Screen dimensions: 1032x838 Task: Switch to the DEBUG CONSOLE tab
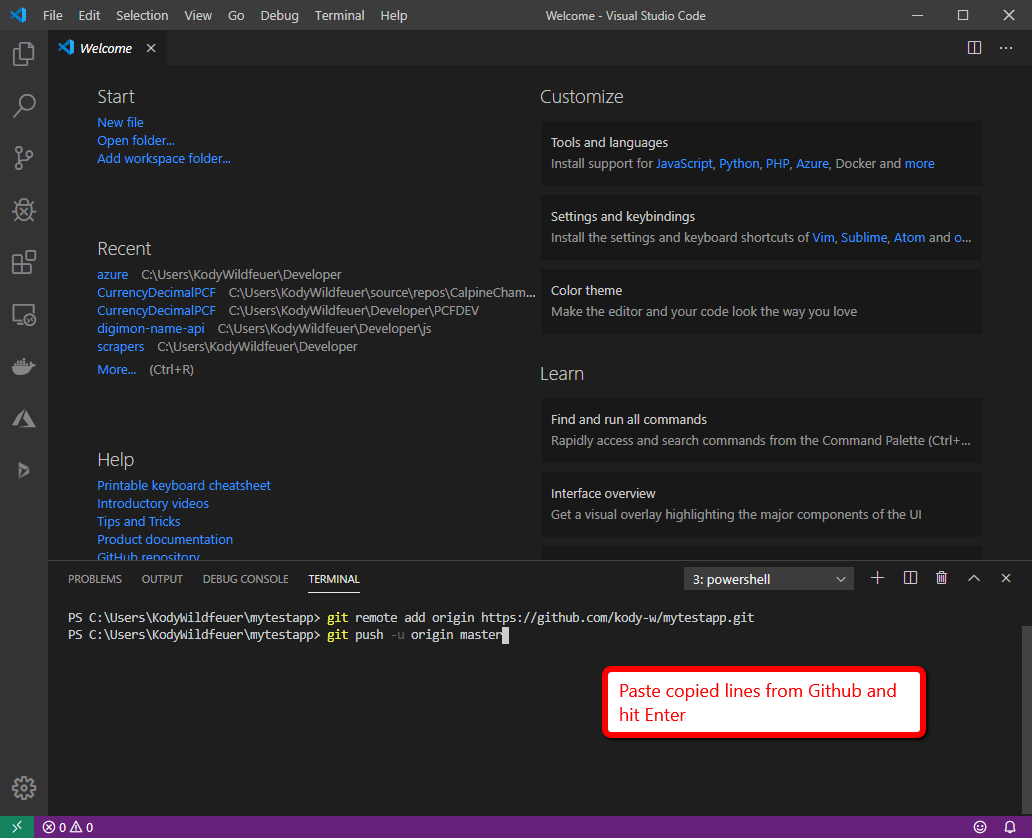(x=245, y=579)
